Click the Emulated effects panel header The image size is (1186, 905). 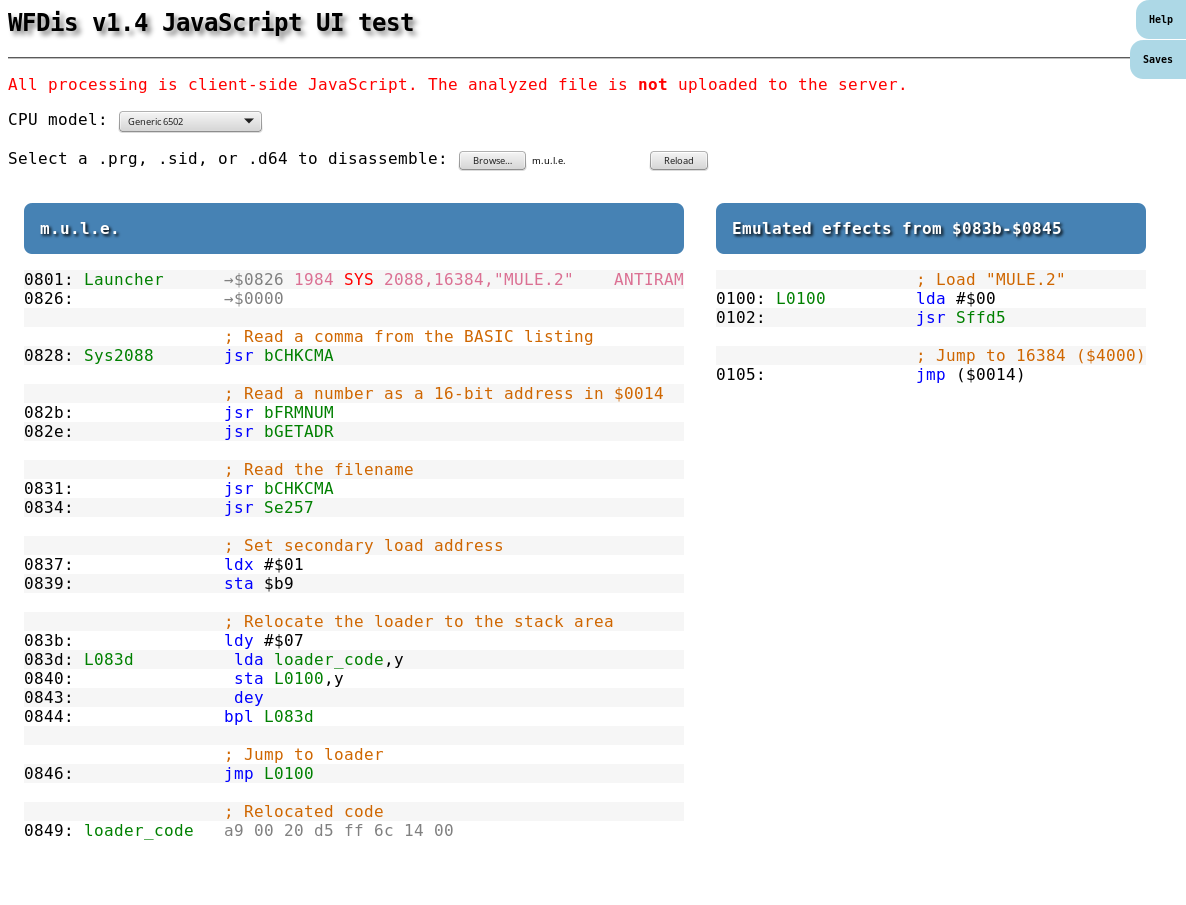[930, 229]
